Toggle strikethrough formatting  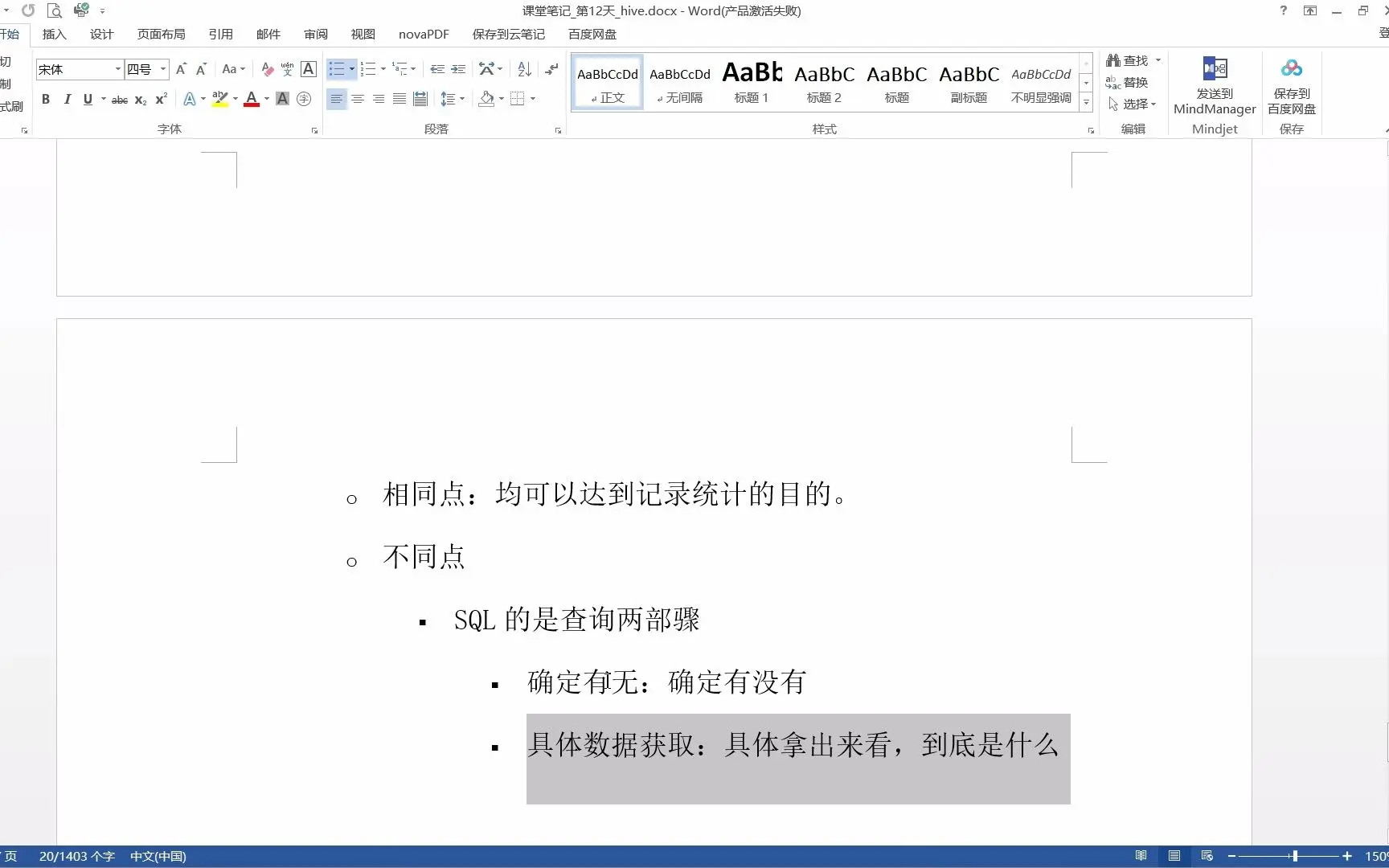click(119, 99)
